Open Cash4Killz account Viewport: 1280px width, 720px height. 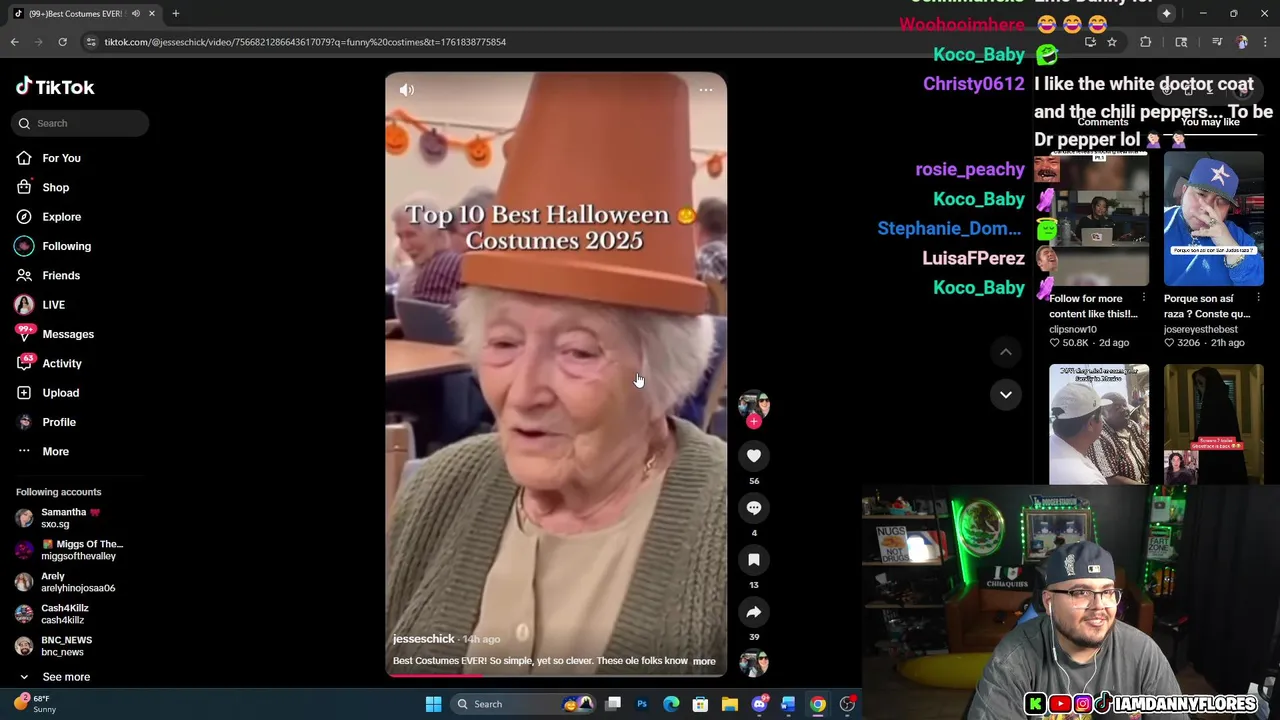55,614
